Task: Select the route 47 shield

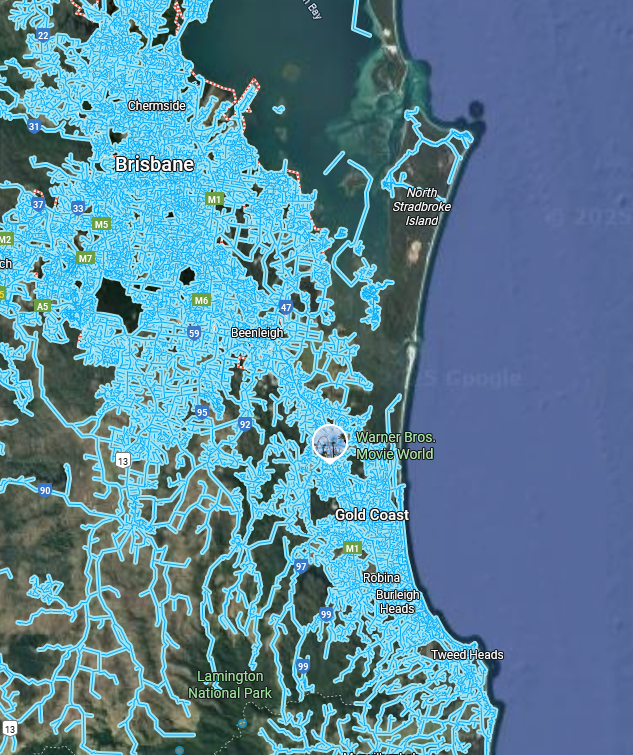Action: click(286, 308)
